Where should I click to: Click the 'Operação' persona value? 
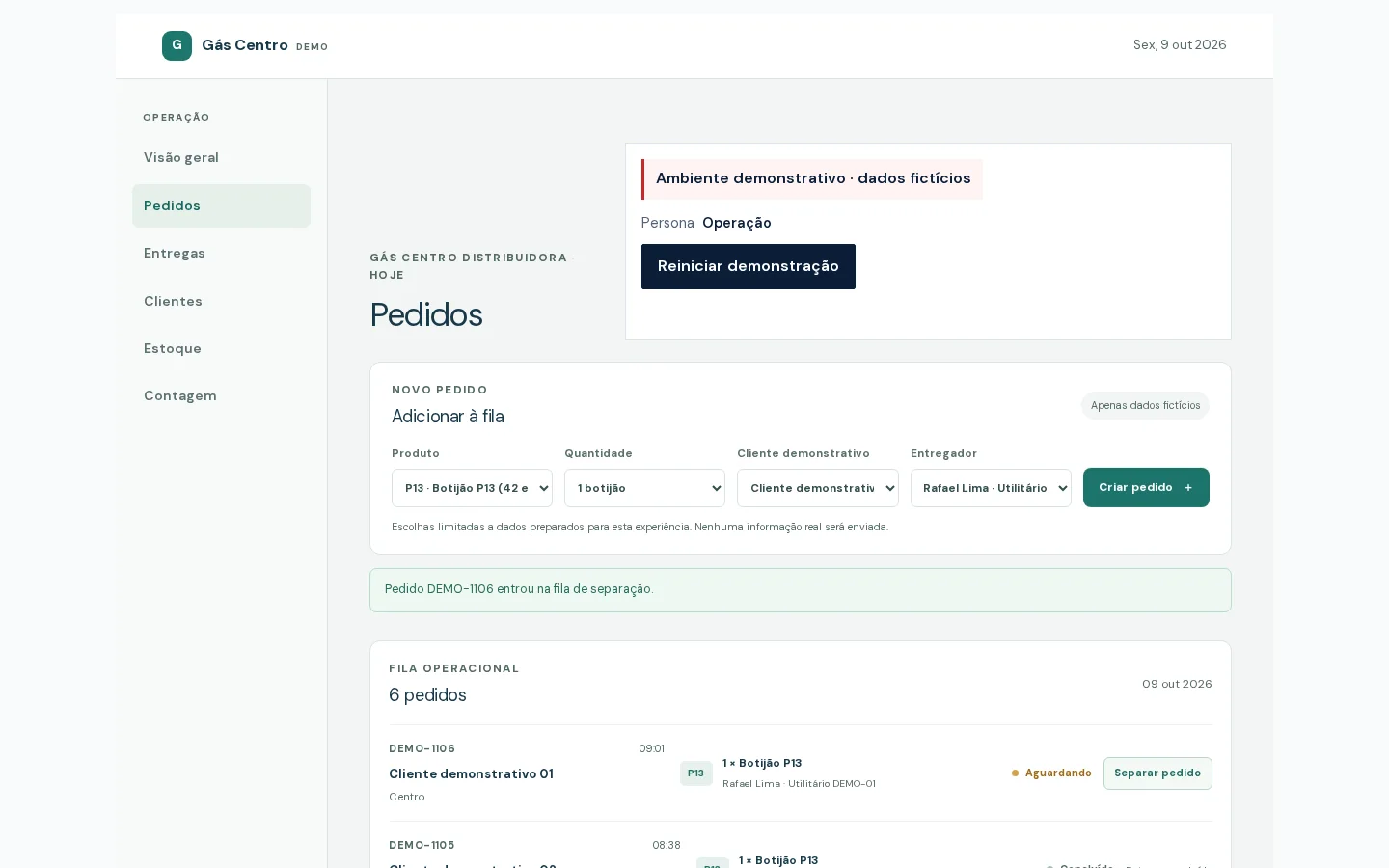coord(737,223)
